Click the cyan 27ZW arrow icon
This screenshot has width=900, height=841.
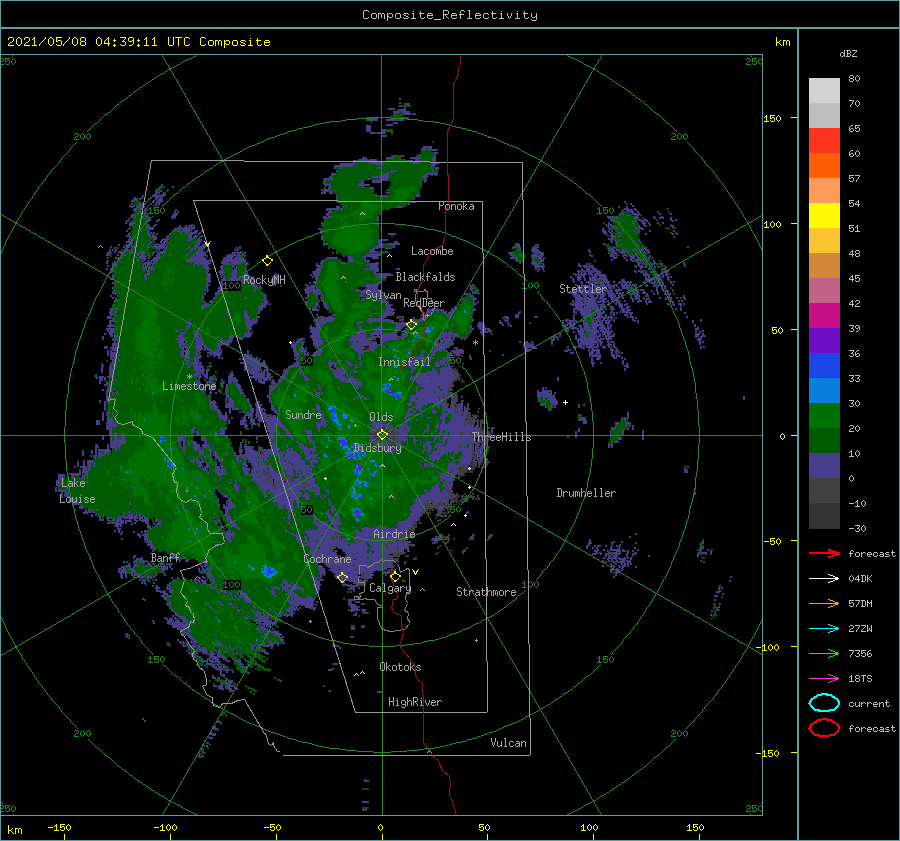(x=824, y=628)
